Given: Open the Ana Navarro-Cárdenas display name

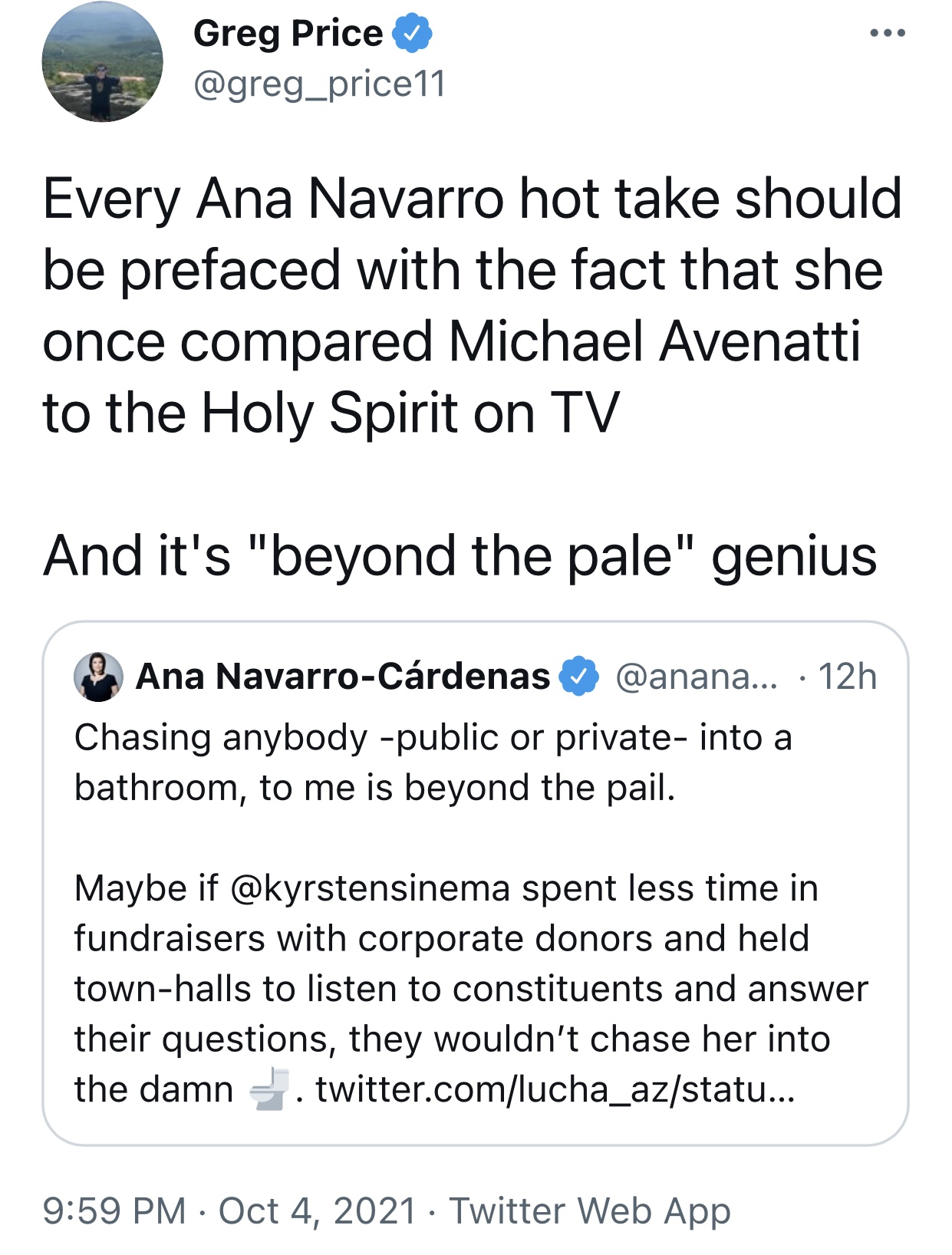Looking at the screenshot, I should 343,677.
